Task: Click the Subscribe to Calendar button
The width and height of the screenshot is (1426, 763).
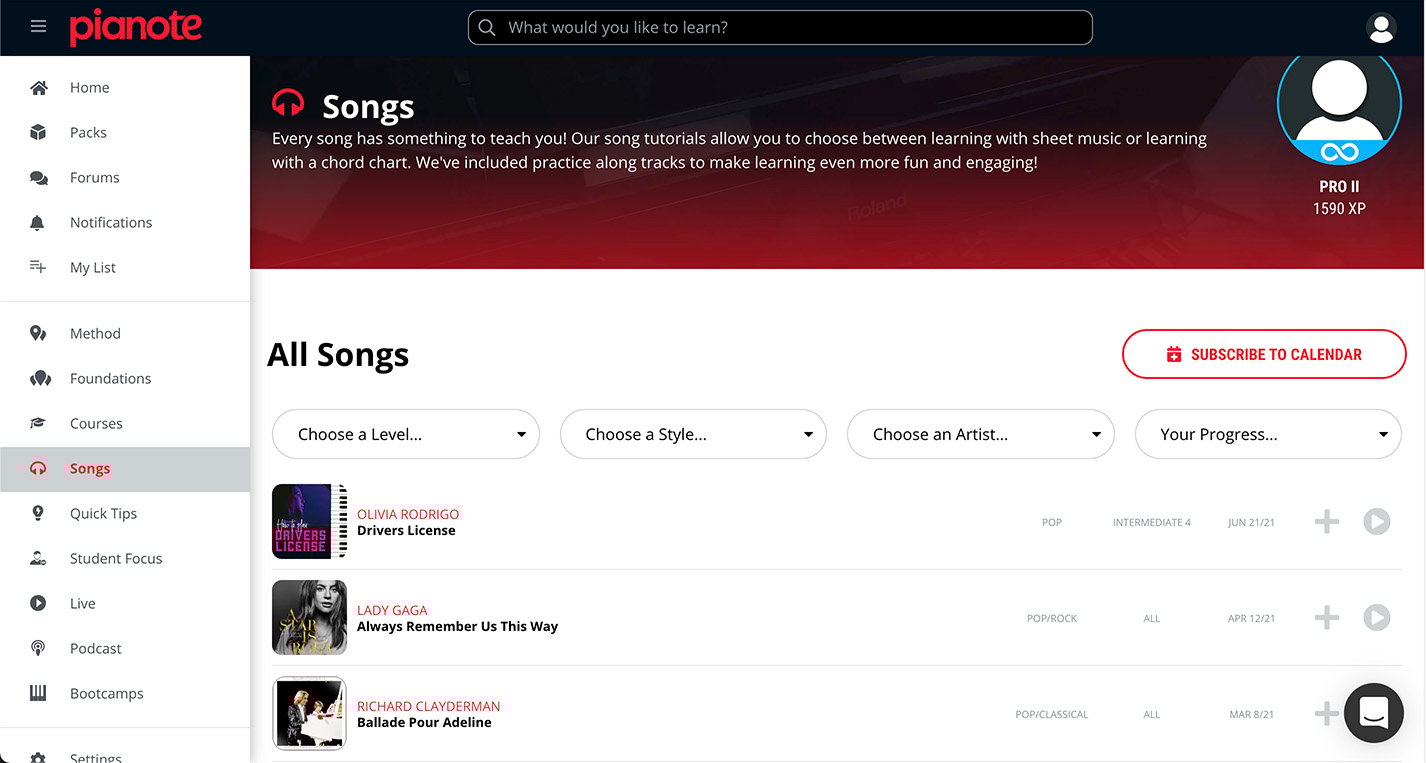Action: click(x=1264, y=354)
